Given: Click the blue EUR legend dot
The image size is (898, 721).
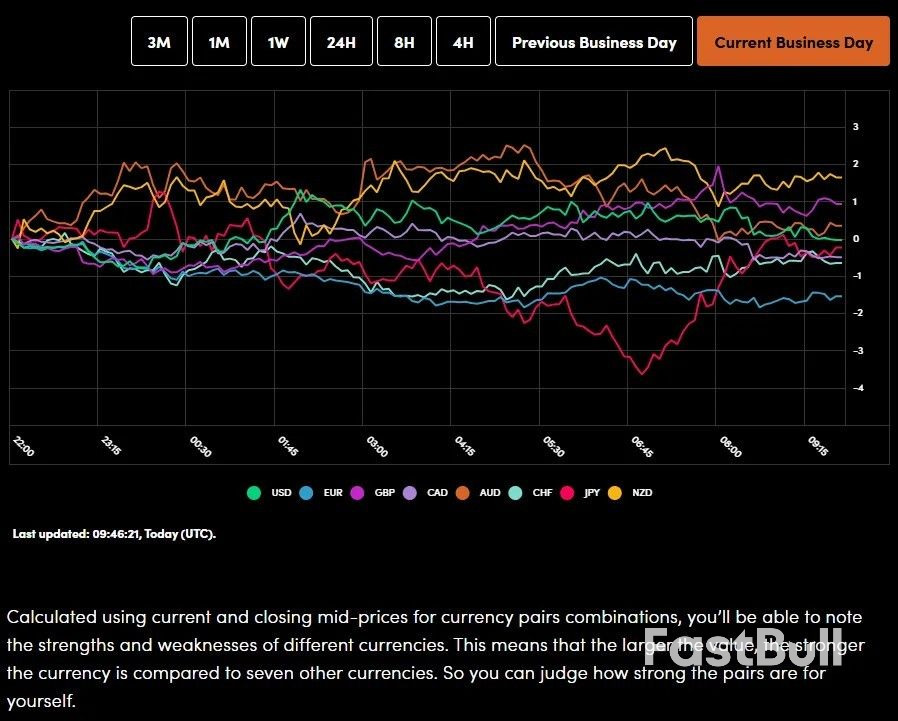Looking at the screenshot, I should coord(304,492).
